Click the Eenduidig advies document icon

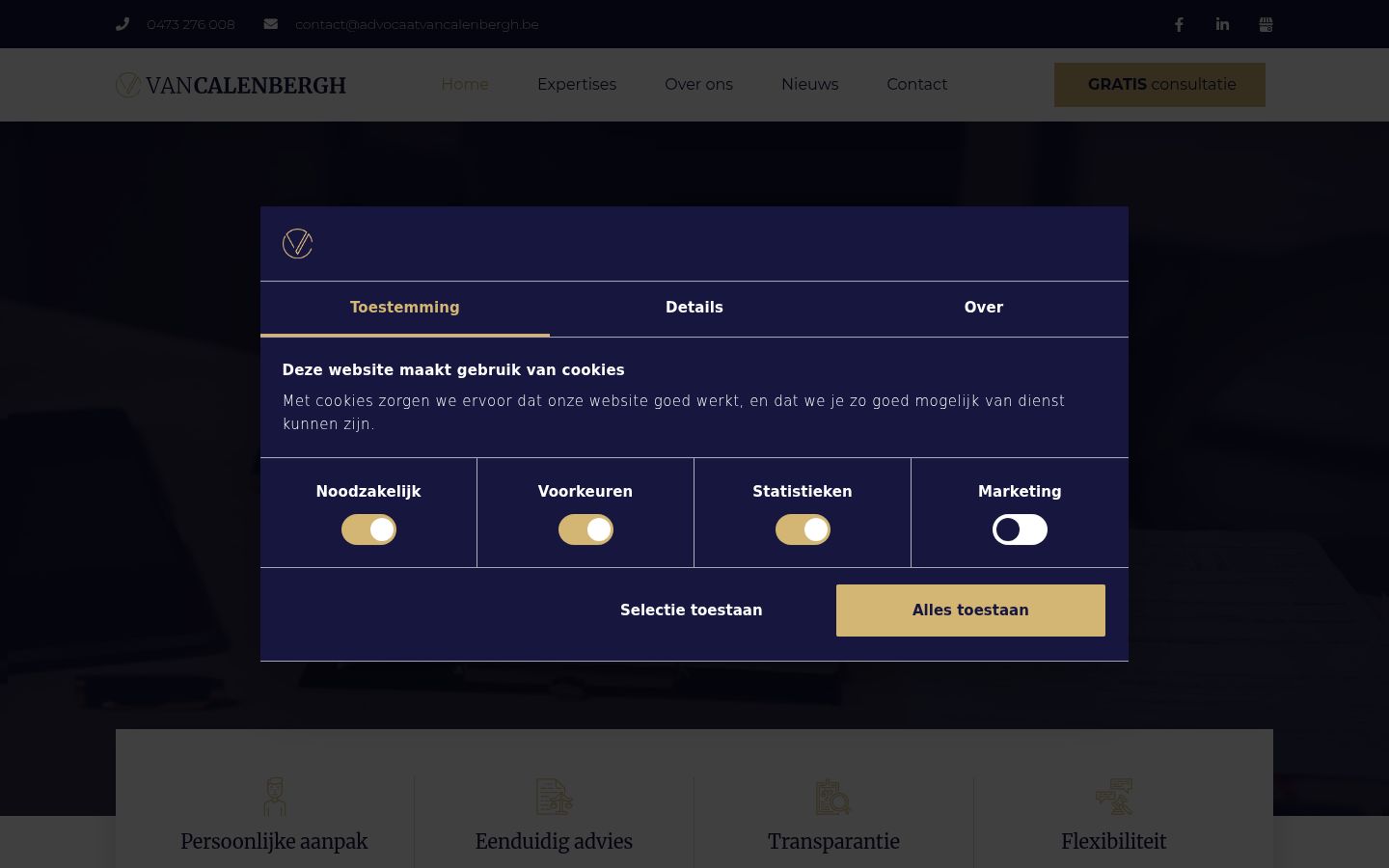(x=555, y=797)
